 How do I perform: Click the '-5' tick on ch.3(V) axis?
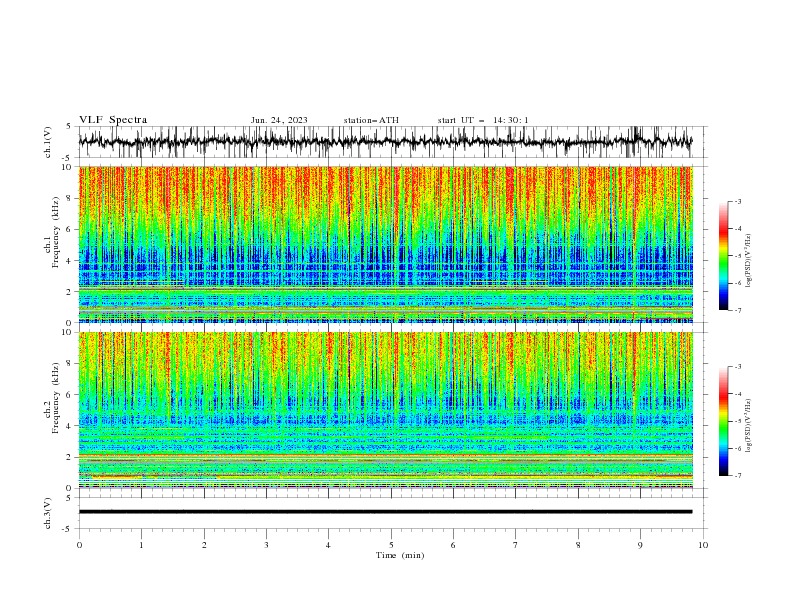click(68, 529)
